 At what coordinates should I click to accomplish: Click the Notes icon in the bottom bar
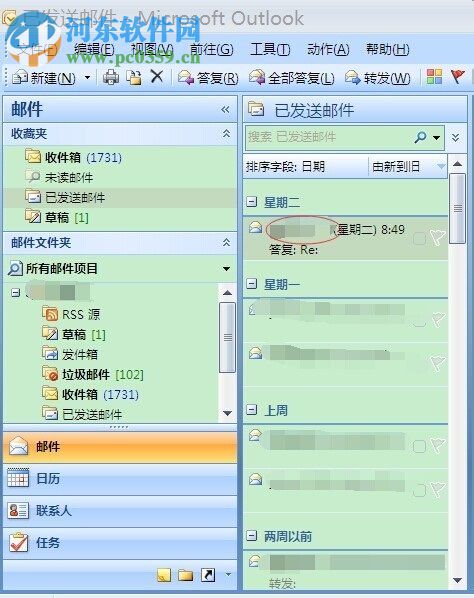[x=164, y=575]
